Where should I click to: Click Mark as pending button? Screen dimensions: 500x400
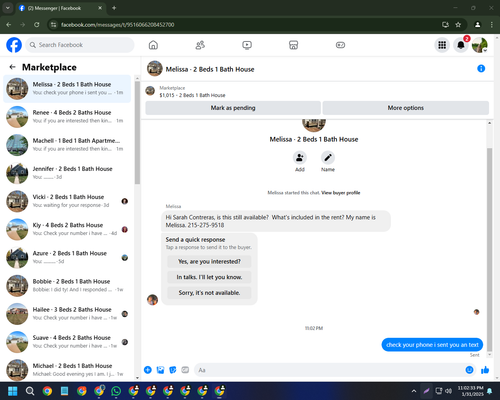coord(233,108)
